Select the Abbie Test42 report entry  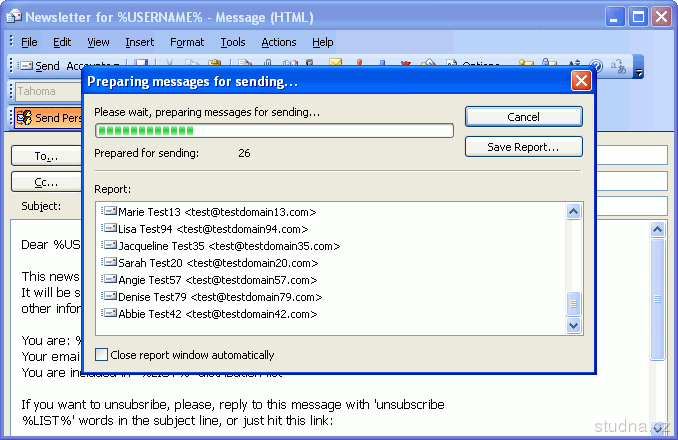tap(210, 314)
